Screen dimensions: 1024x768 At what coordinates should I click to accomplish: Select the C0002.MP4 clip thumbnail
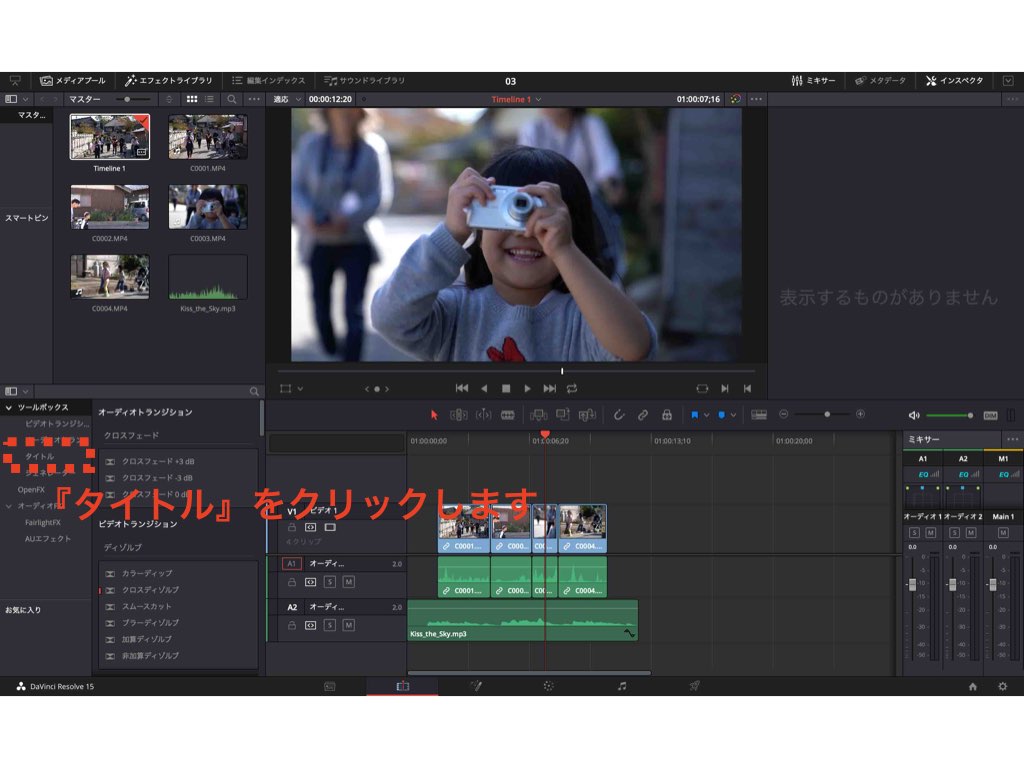[x=110, y=206]
